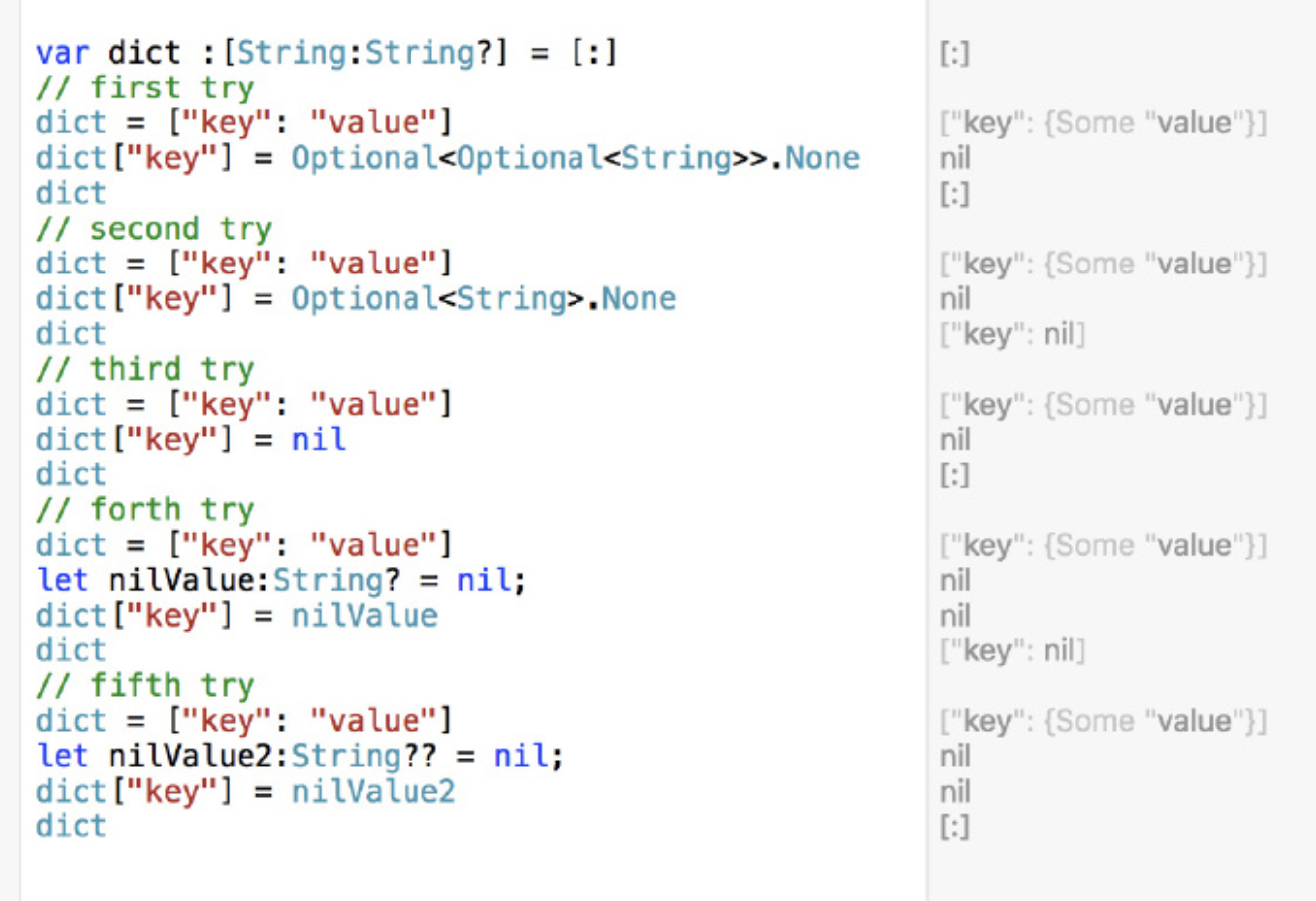Click the "// forth try" comment
Screen dimensions: 1316x901
145,510
